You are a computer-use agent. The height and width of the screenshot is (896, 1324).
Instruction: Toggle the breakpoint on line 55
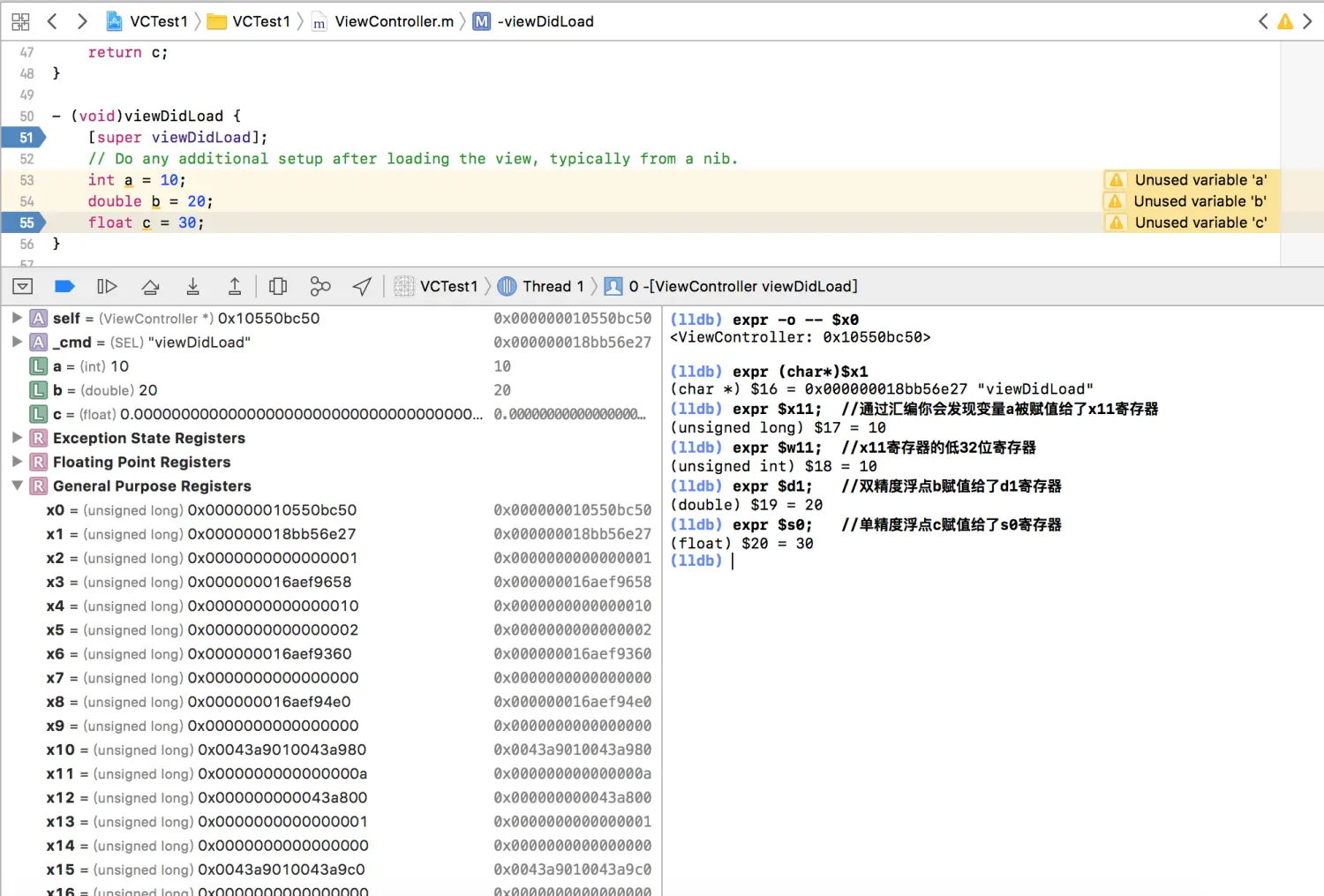coord(24,223)
